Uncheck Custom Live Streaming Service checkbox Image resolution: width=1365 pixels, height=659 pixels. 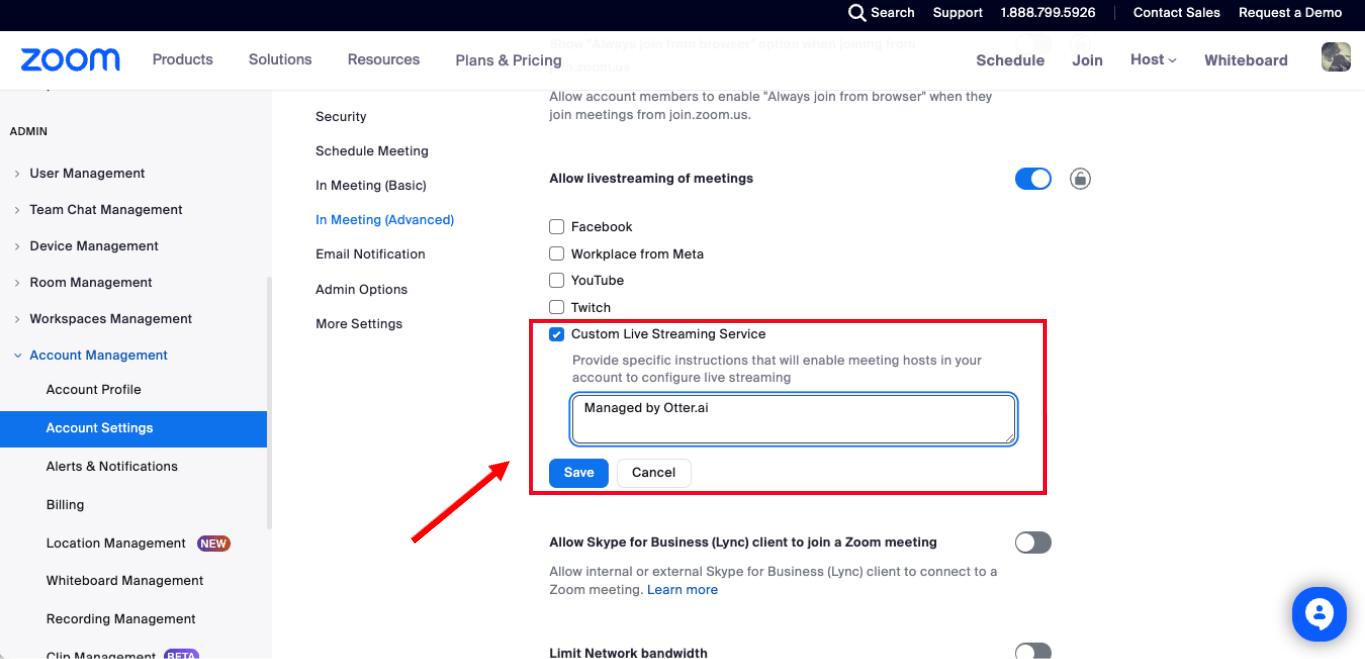click(557, 334)
